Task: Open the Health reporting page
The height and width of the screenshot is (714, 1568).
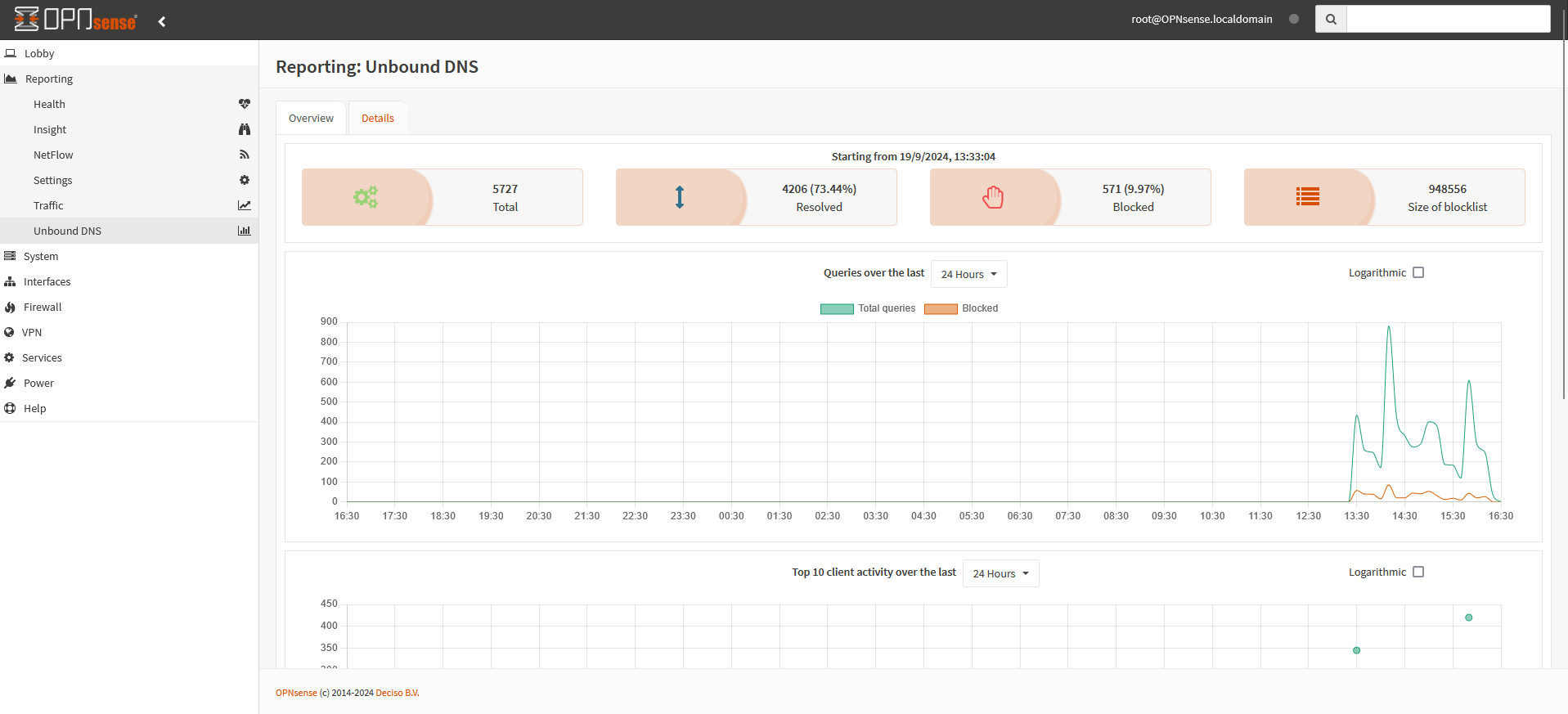Action: tap(129, 104)
